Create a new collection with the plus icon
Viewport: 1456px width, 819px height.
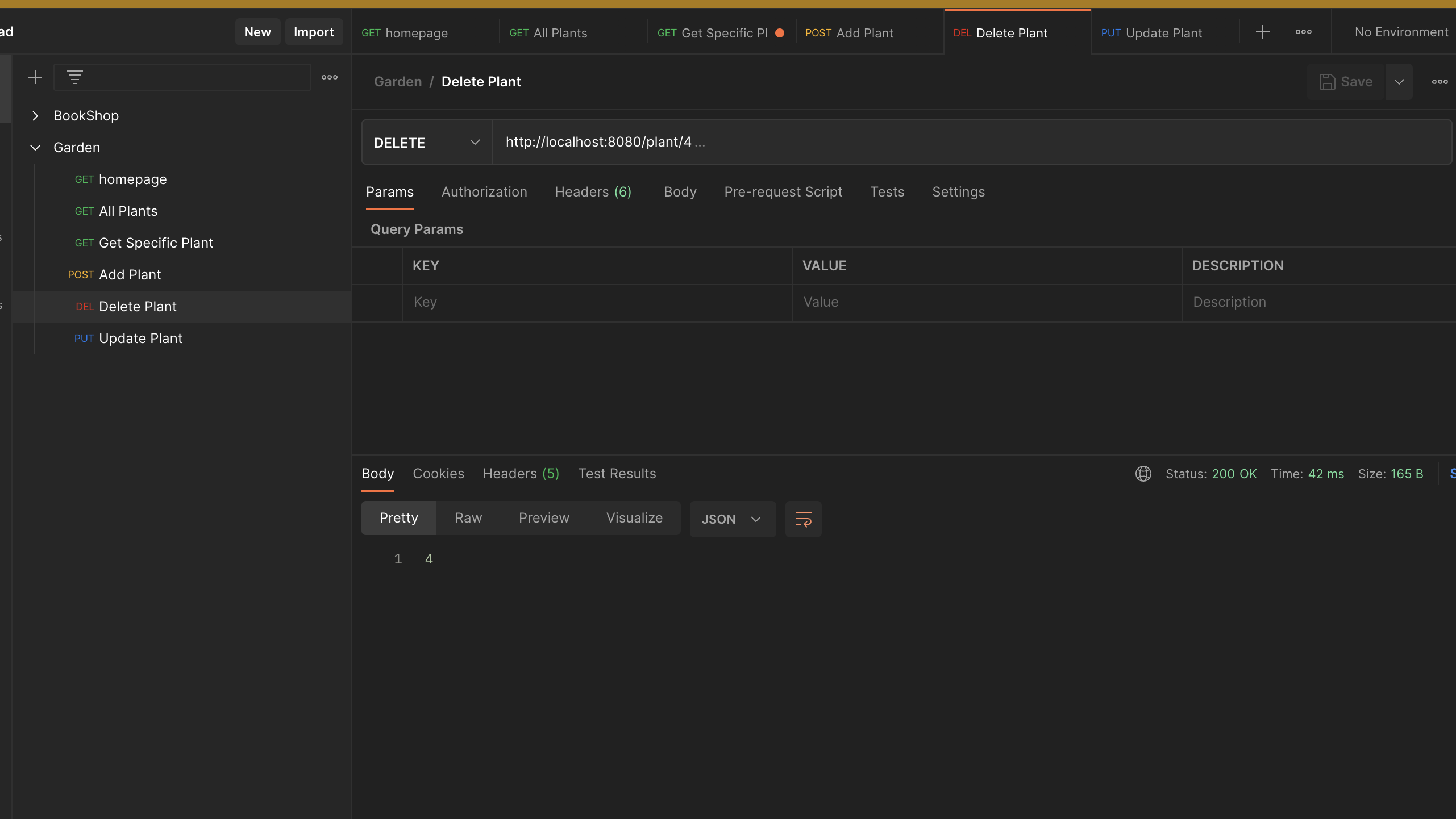[35, 77]
